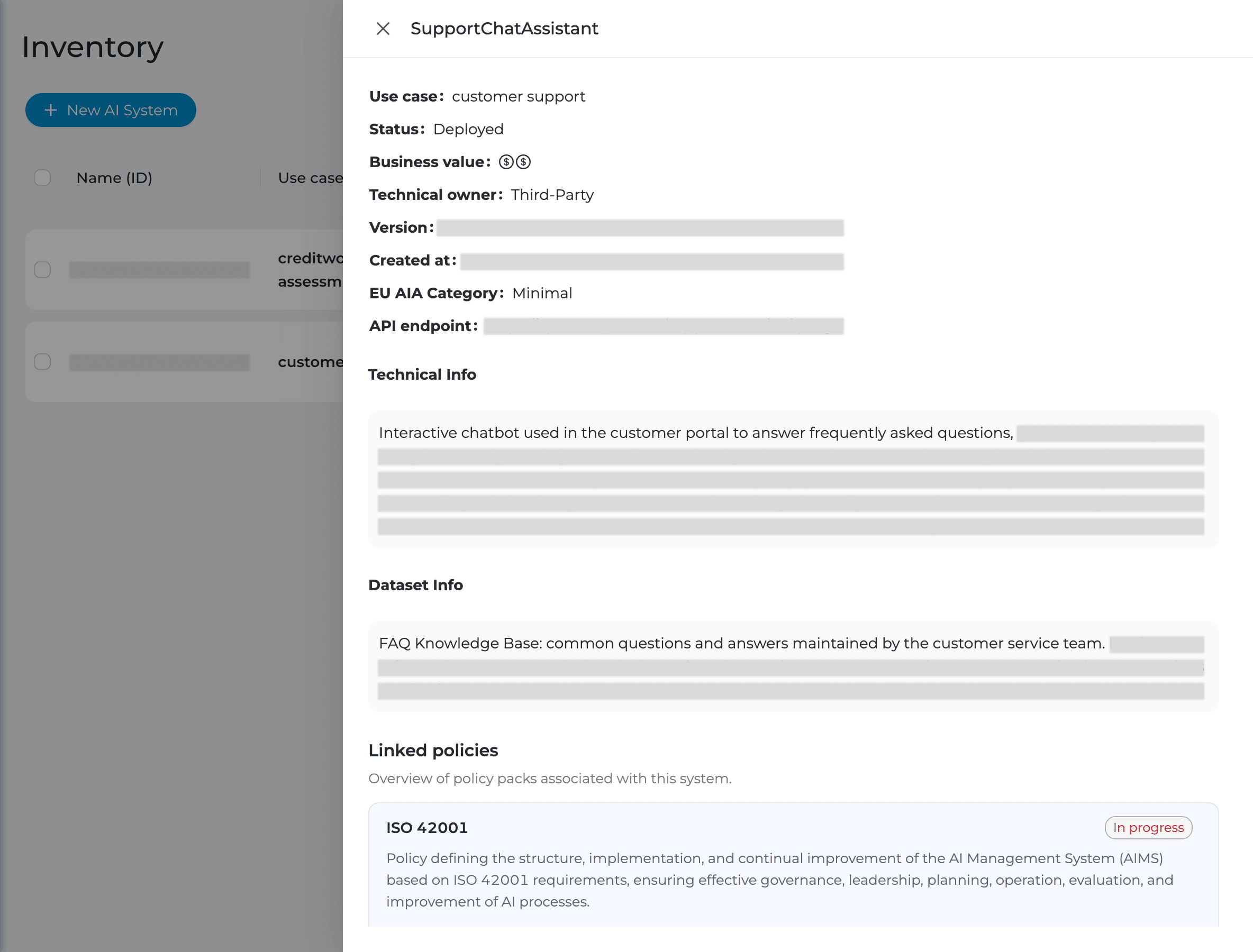Viewport: 1253px width, 952px height.
Task: Open the ISO 42001 linked policy
Action: [427, 828]
